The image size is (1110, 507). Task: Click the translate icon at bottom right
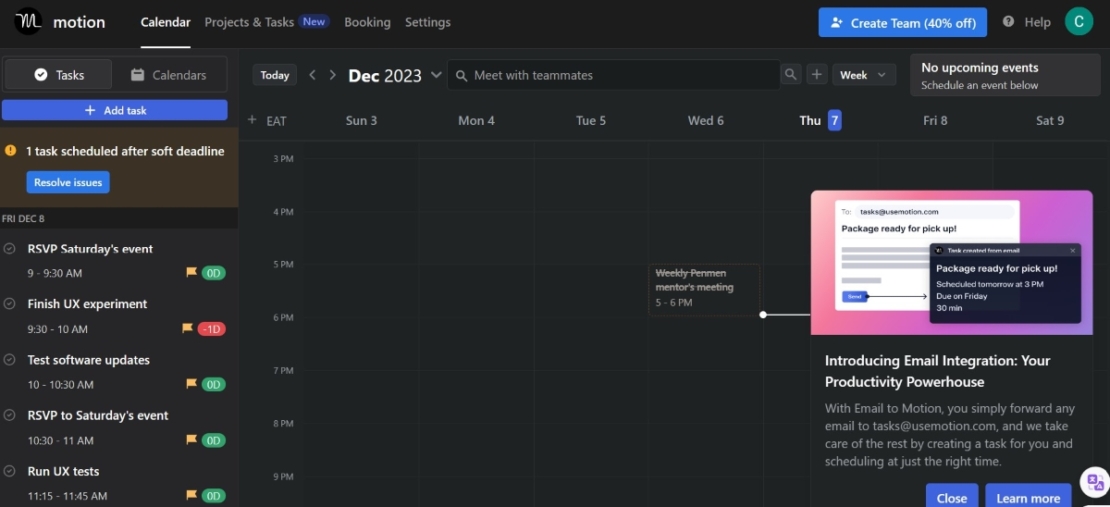pyautogui.click(x=1095, y=482)
